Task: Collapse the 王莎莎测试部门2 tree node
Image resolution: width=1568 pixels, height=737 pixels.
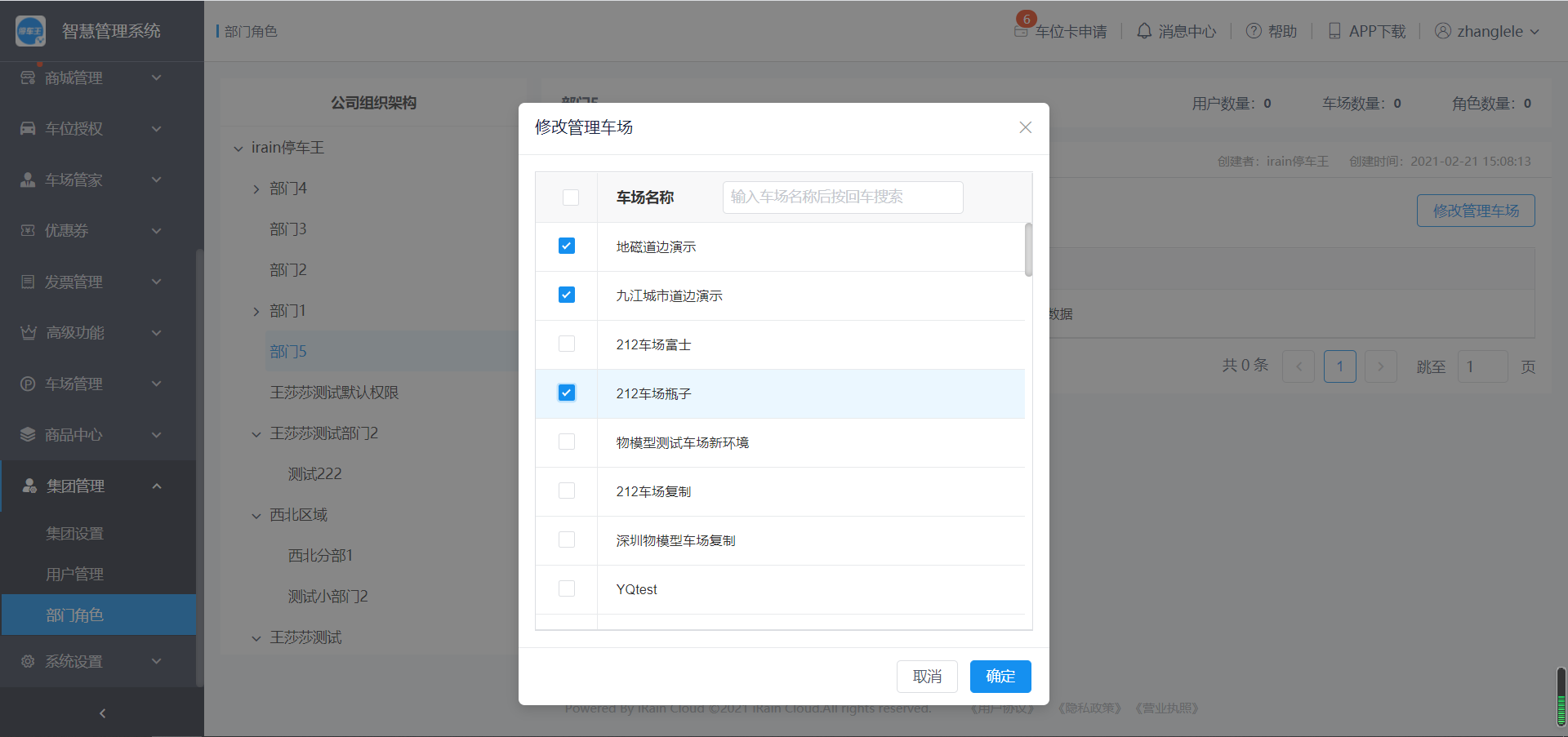Action: coord(256,434)
